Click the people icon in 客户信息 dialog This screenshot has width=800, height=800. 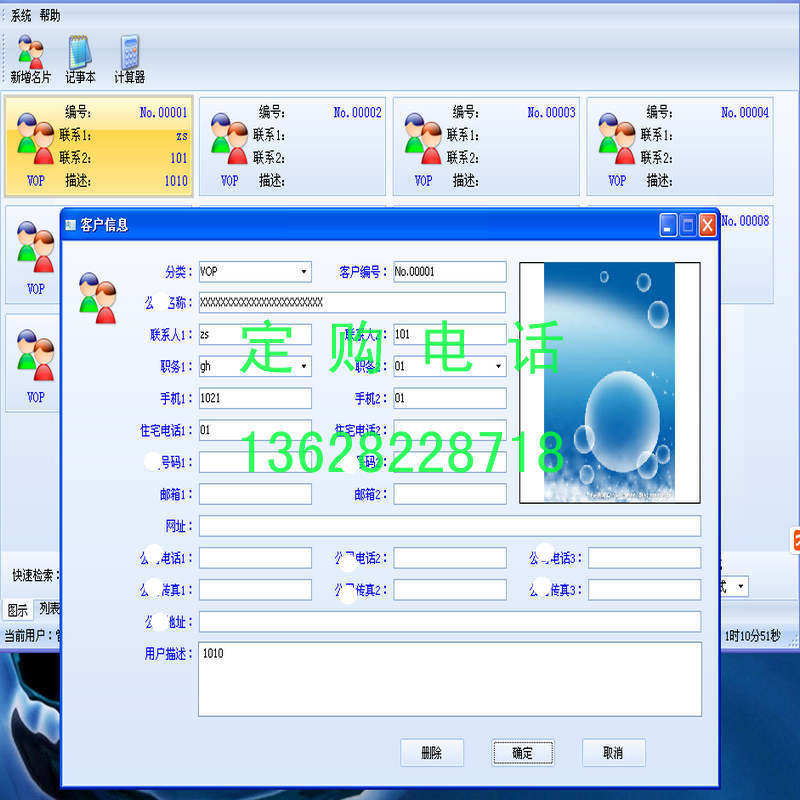tap(98, 298)
